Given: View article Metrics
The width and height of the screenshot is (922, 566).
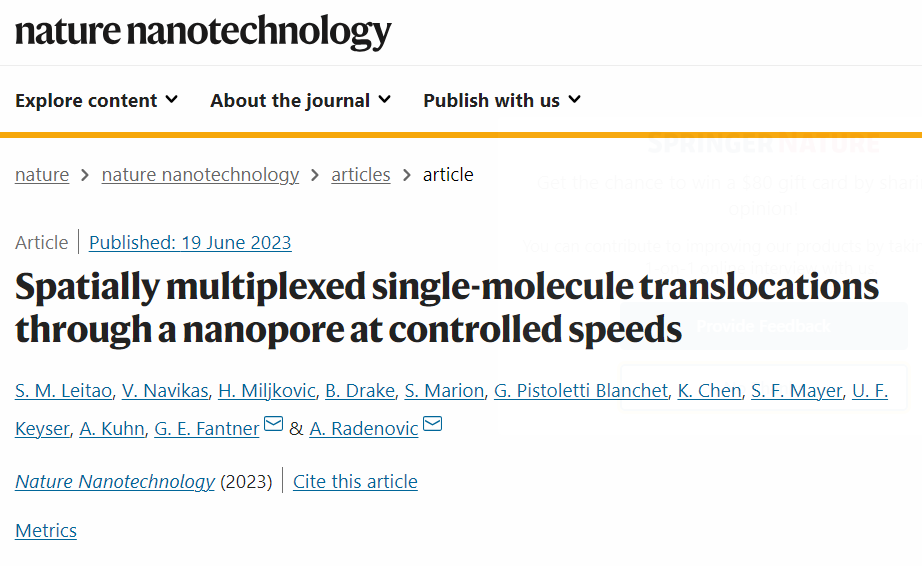Looking at the screenshot, I should 46,531.
